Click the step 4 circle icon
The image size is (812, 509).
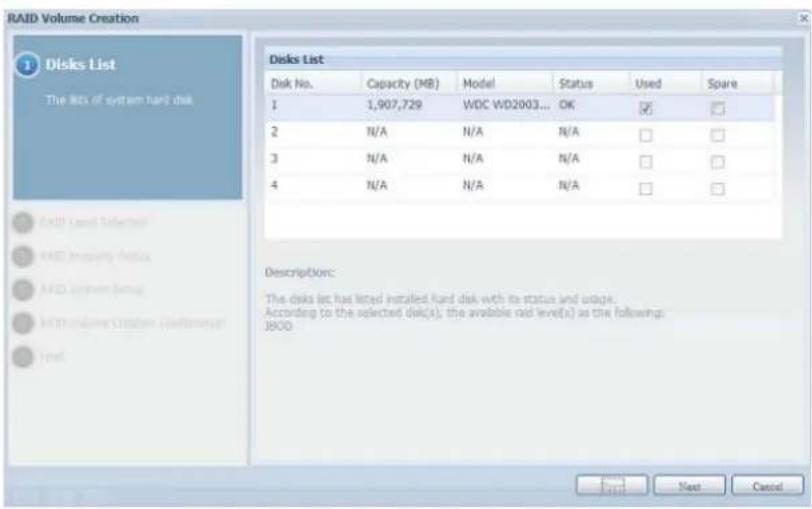(23, 290)
